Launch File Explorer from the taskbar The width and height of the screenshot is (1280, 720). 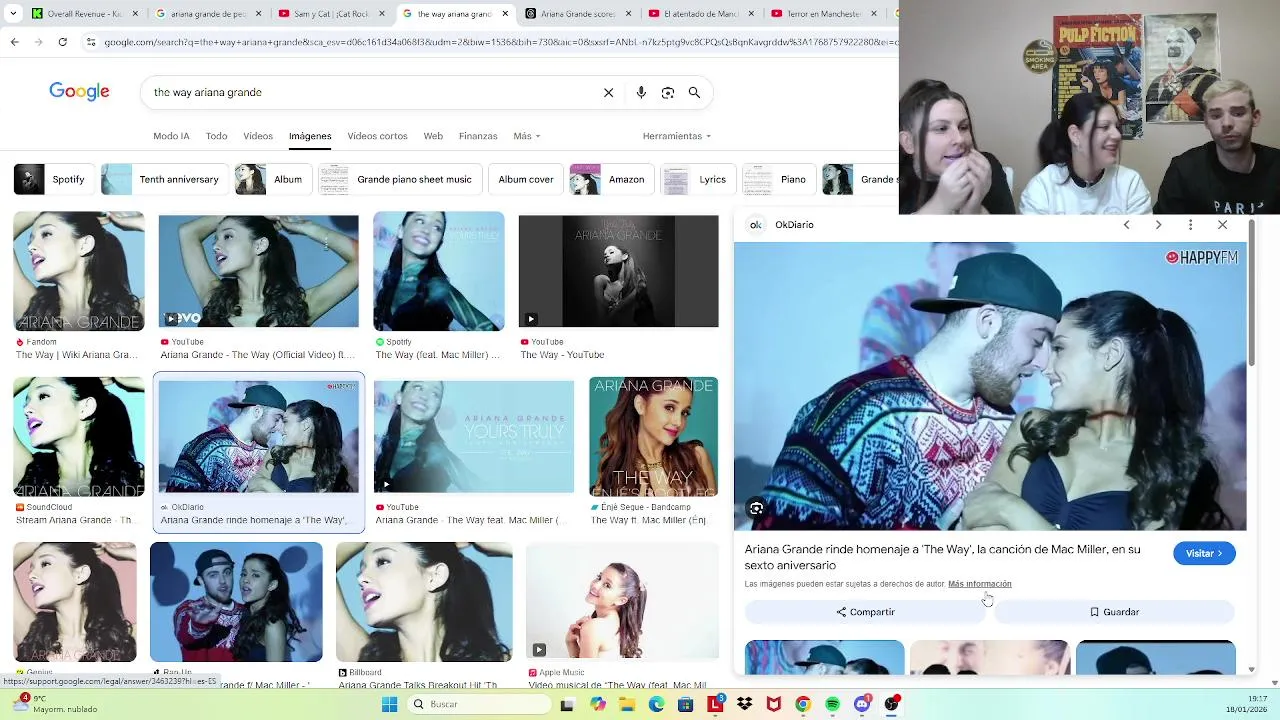(x=627, y=704)
